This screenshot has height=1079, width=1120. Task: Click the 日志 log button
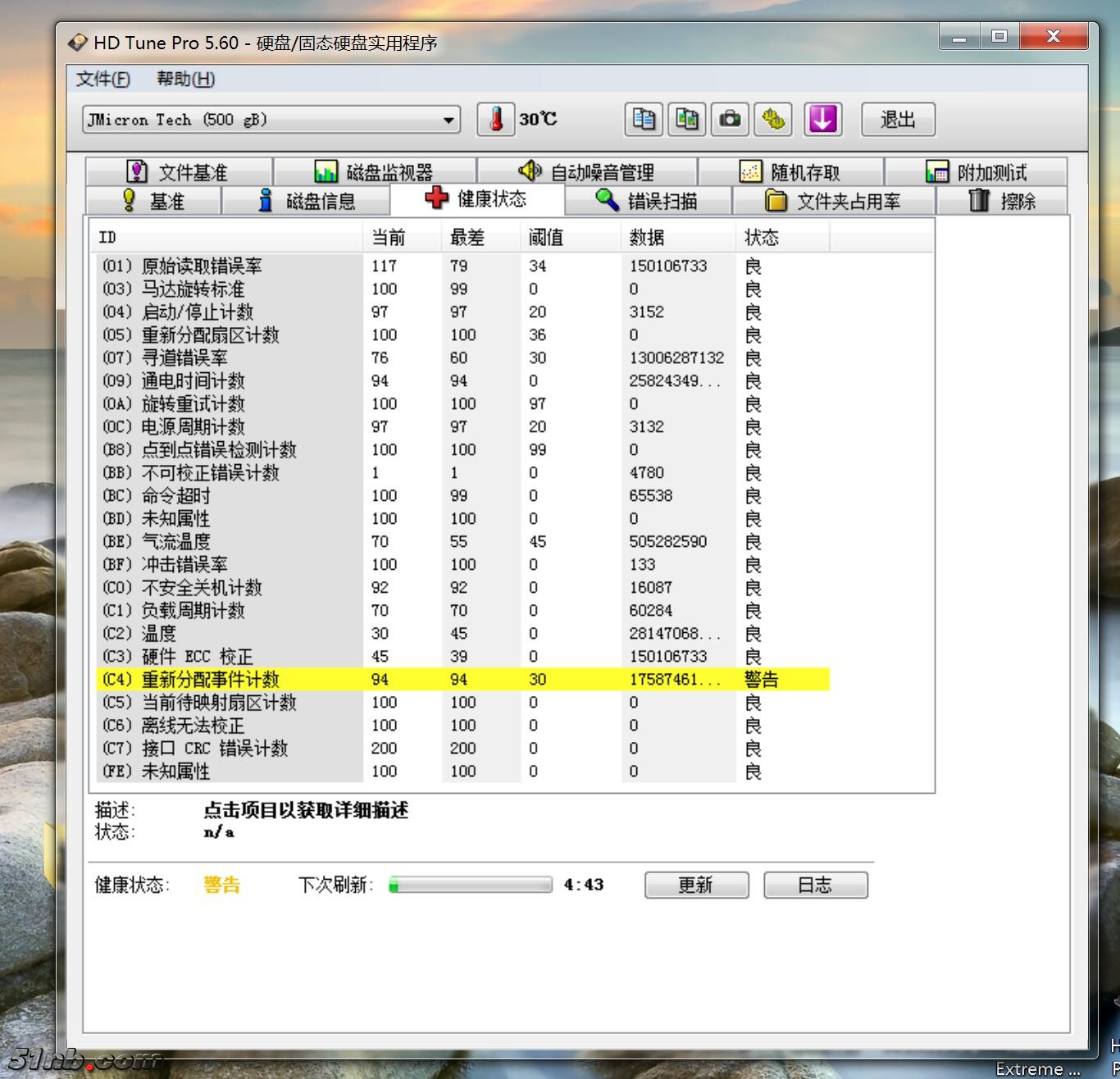(x=815, y=885)
